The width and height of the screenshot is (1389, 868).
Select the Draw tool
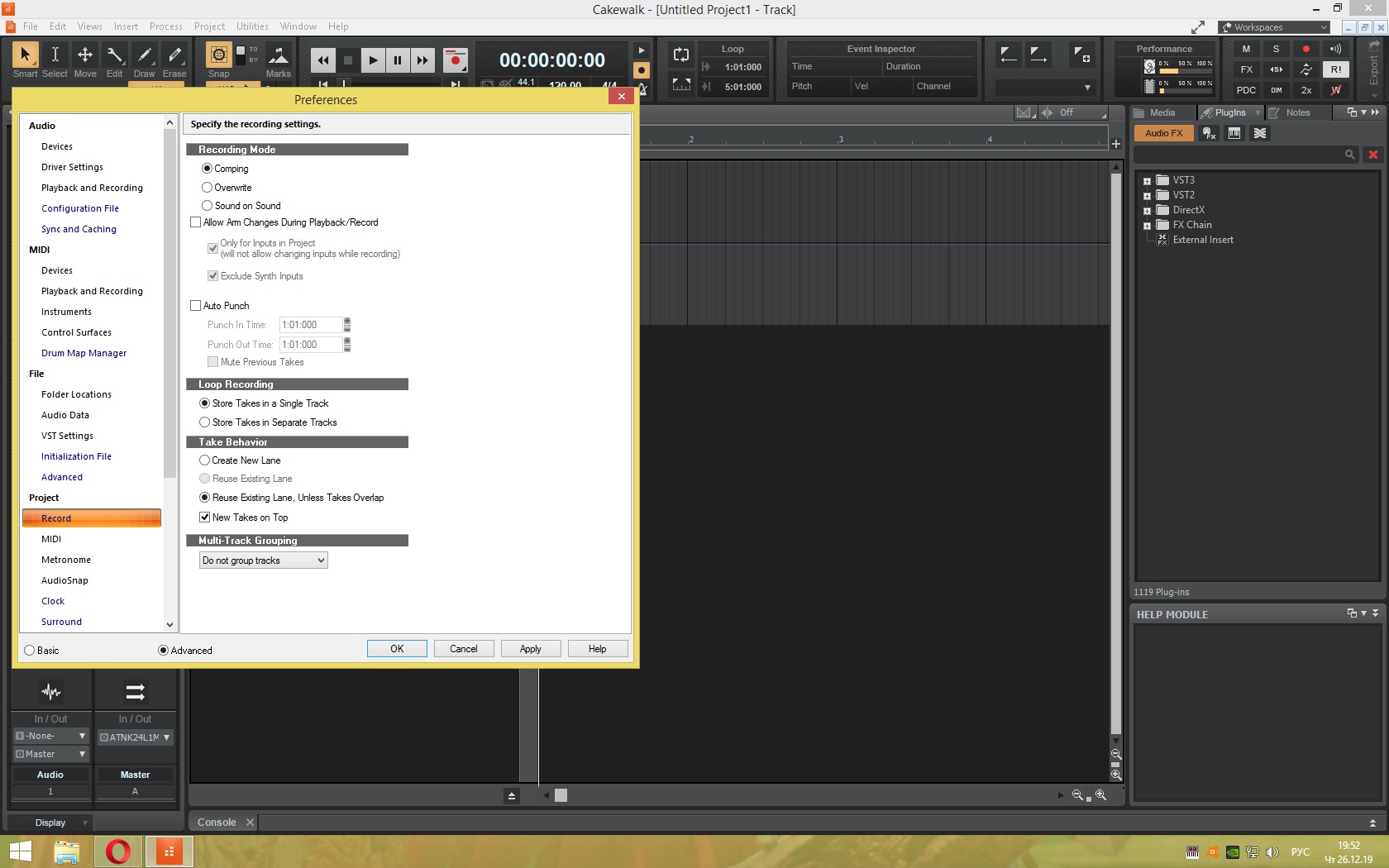[x=145, y=60]
